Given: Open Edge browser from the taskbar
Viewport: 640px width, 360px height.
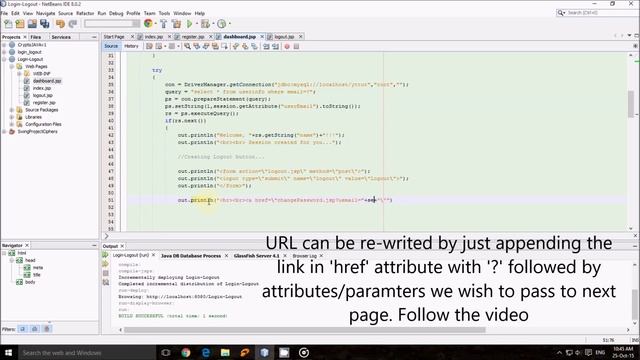Looking at the screenshot, I should [206, 353].
